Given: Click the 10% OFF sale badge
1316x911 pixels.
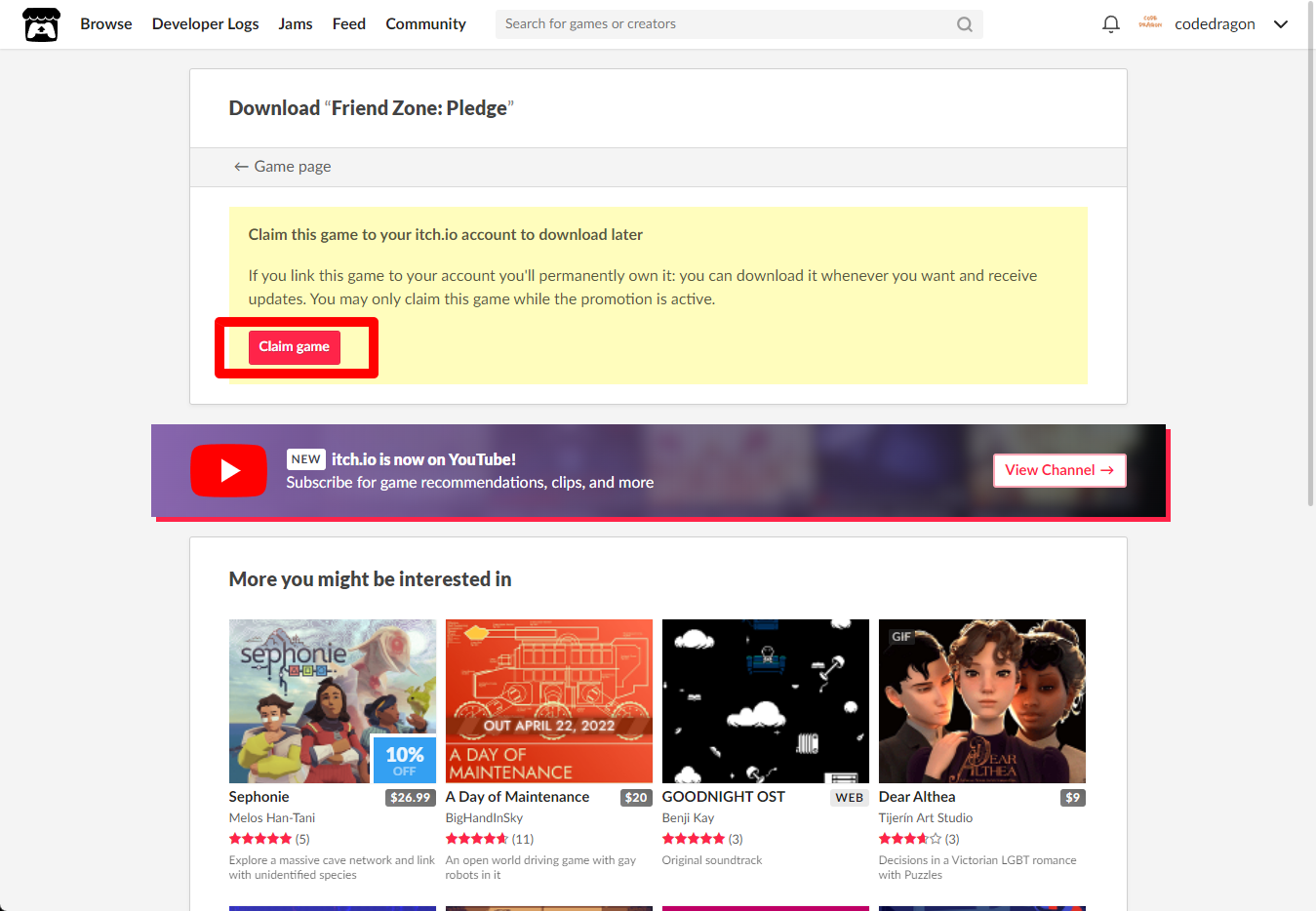Looking at the screenshot, I should tap(405, 760).
